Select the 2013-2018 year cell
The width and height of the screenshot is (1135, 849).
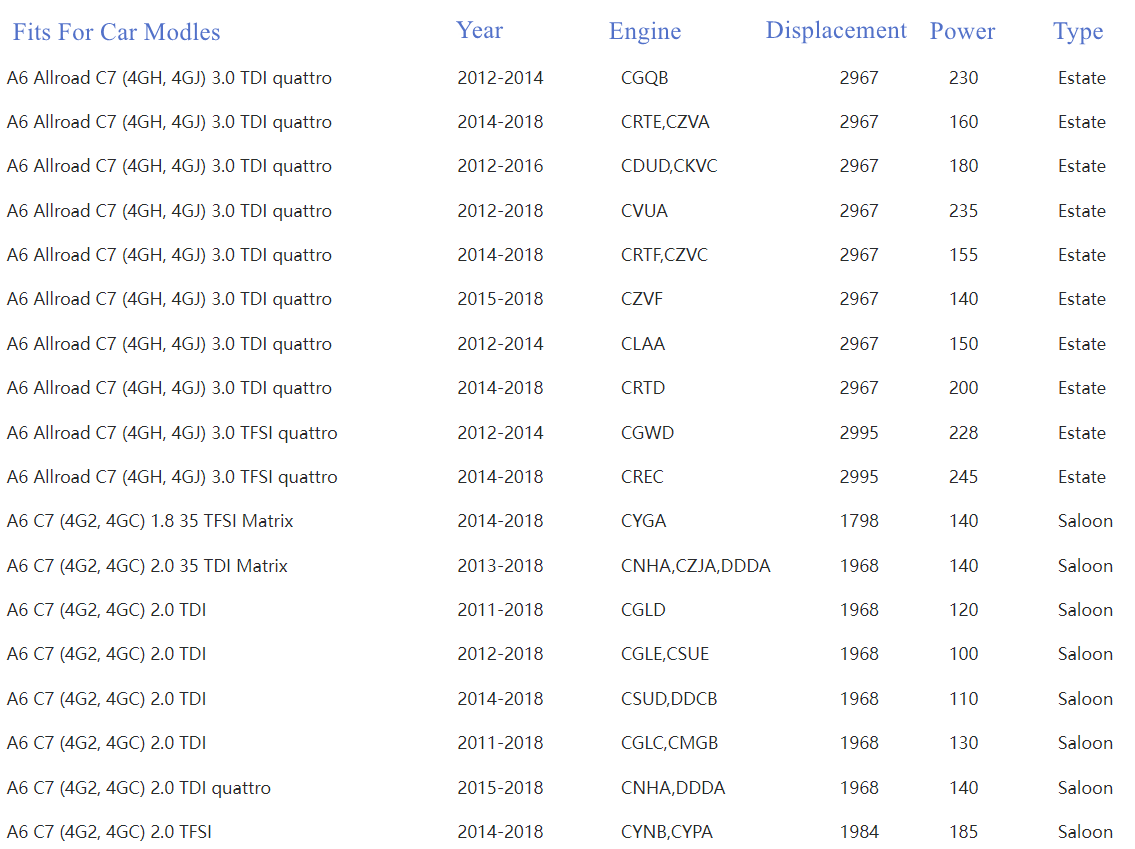[x=500, y=566]
